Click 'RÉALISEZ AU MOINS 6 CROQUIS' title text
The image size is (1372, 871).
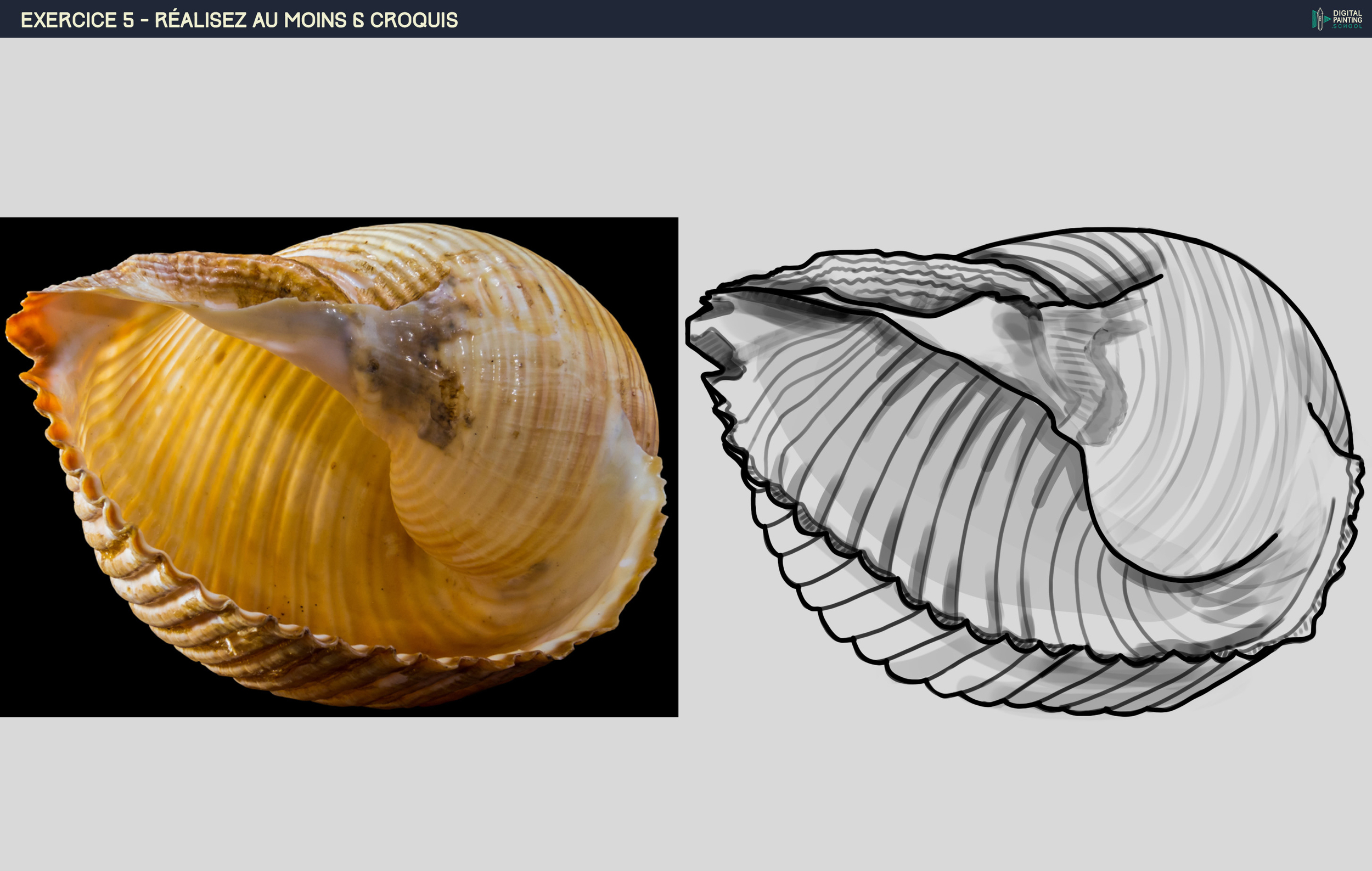click(x=306, y=20)
